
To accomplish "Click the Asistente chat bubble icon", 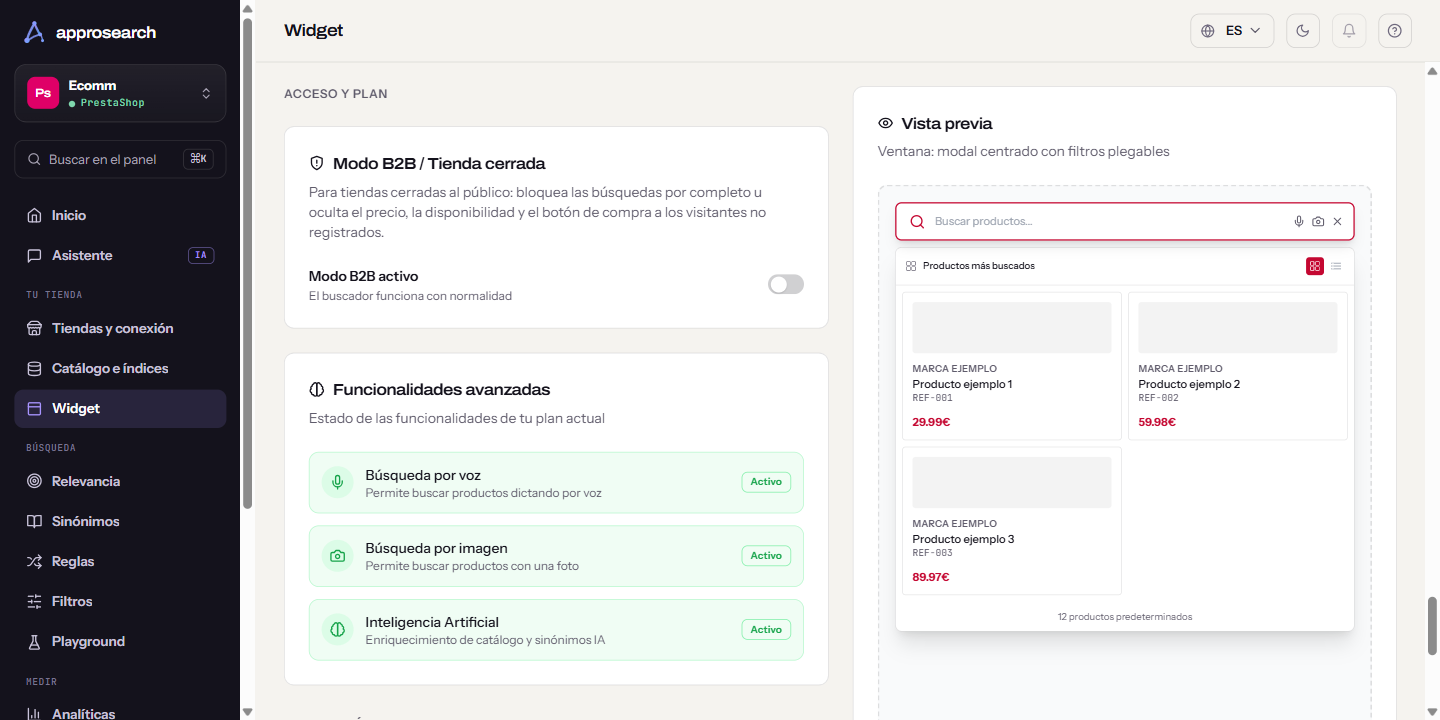I will 34,255.
